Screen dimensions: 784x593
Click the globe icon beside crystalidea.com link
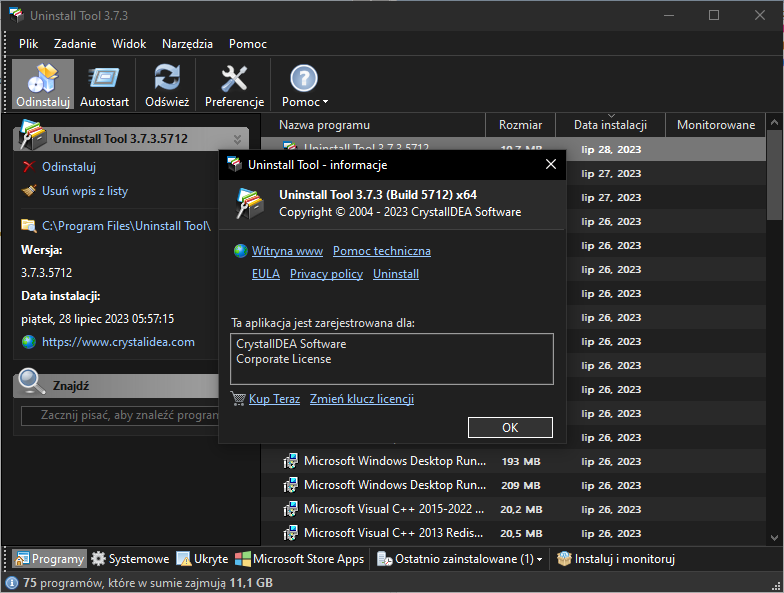29,342
